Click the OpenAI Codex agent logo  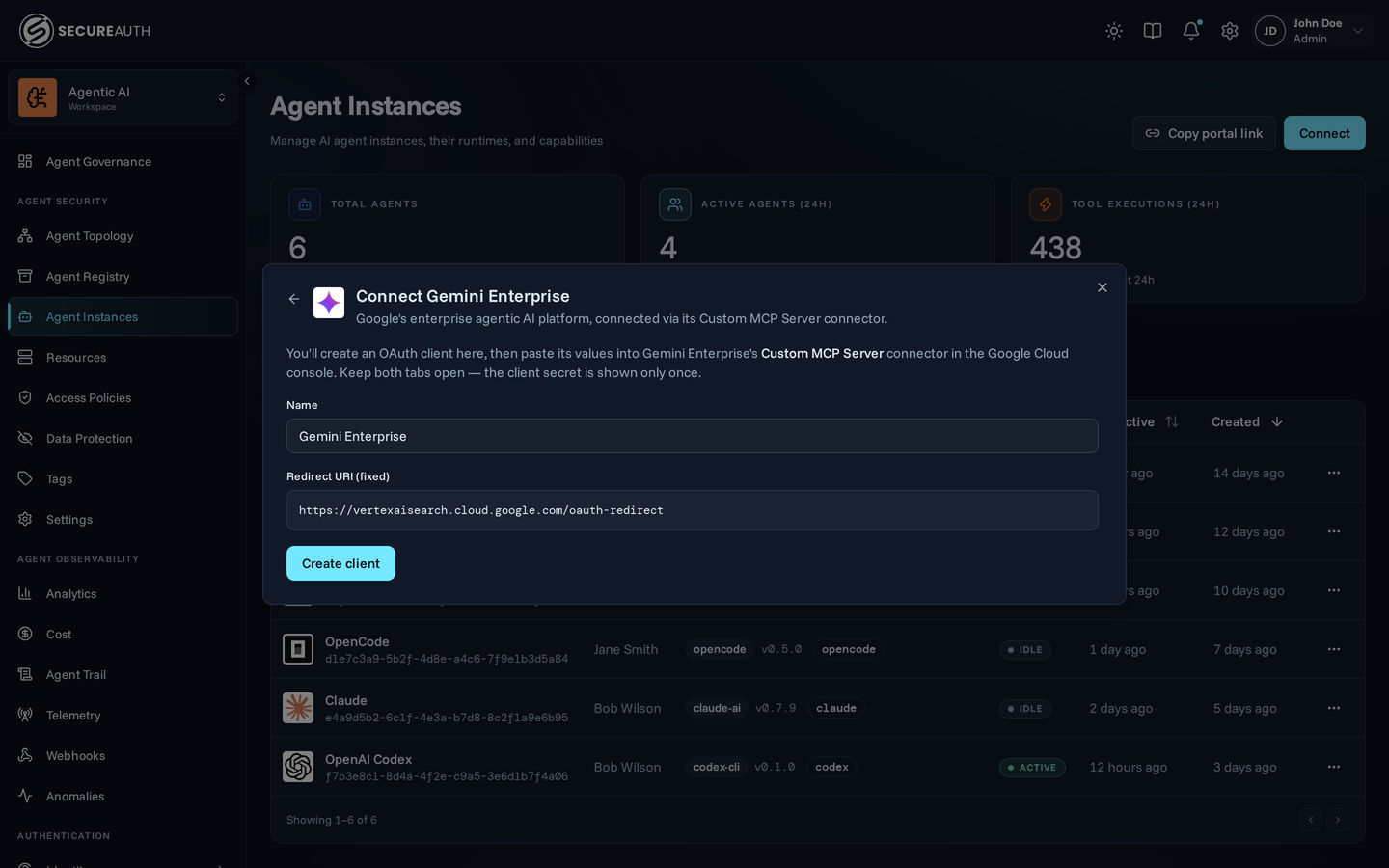coord(298,767)
